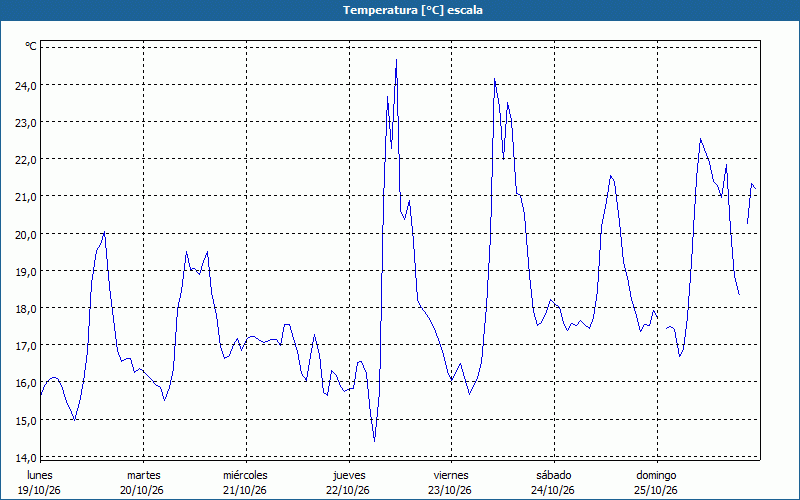Click the 23/10/26 date label

449,490
